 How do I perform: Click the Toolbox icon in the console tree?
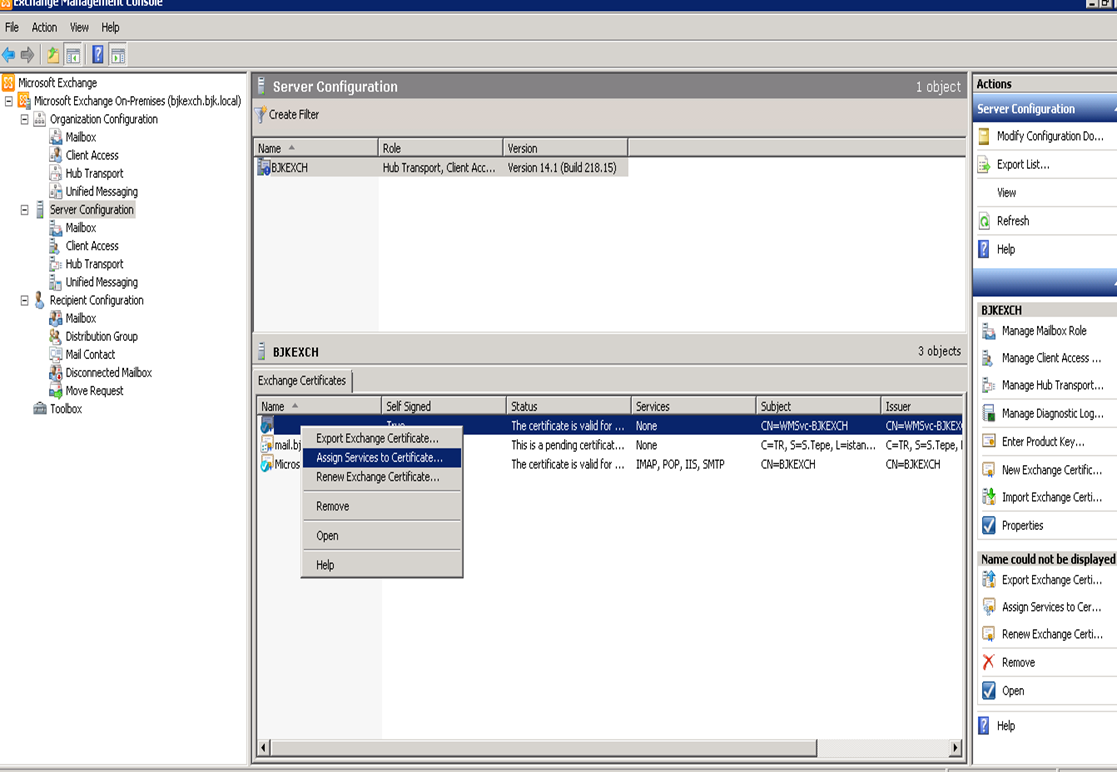tap(40, 409)
